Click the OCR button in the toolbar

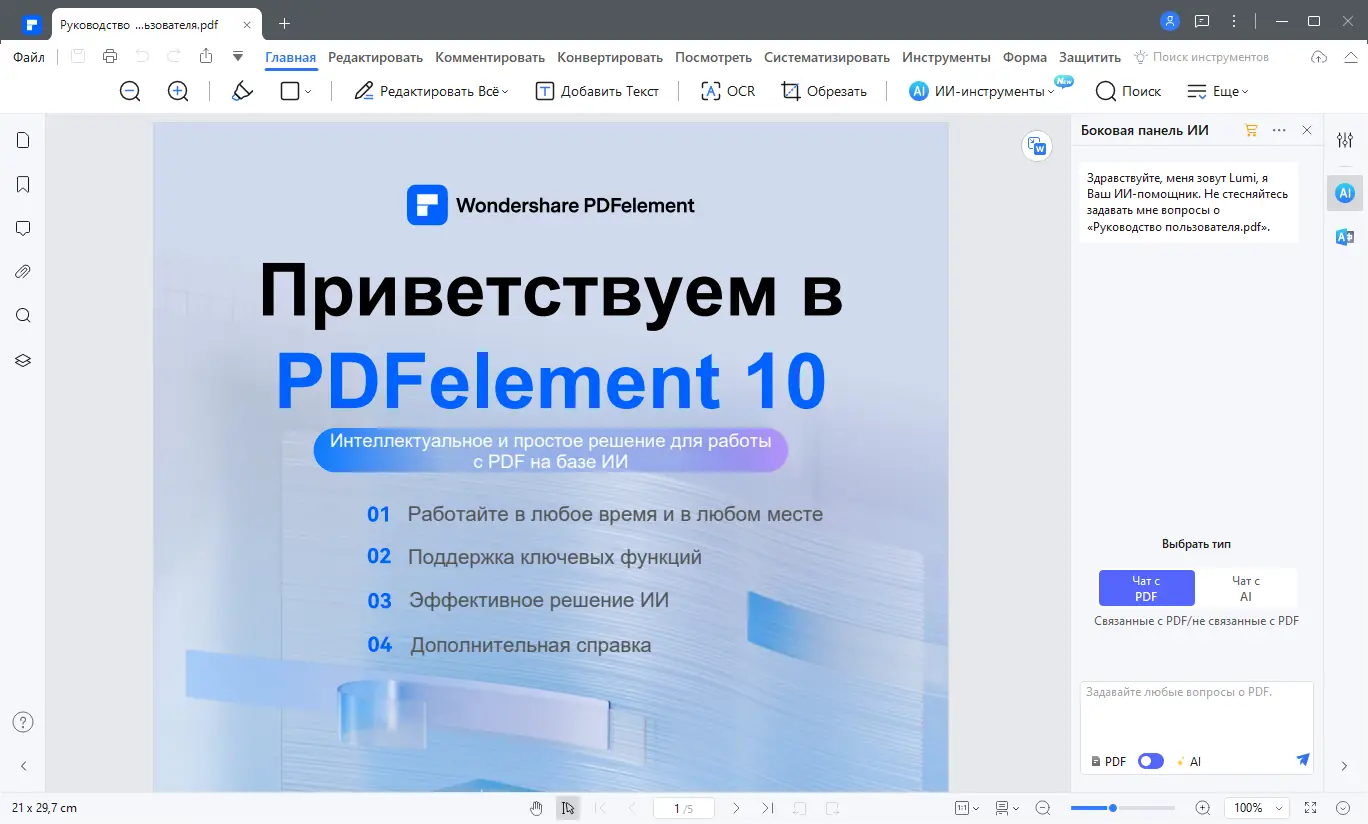(726, 91)
